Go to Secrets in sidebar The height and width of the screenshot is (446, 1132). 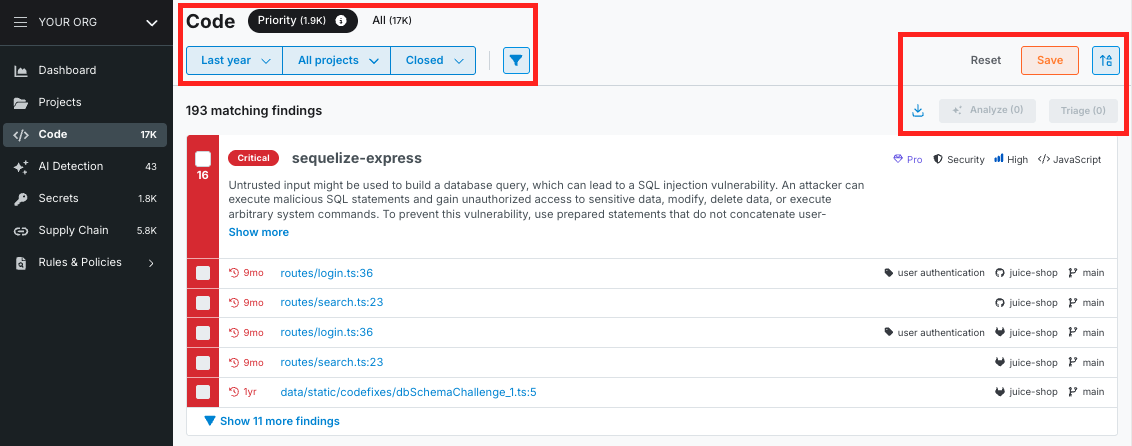click(58, 198)
